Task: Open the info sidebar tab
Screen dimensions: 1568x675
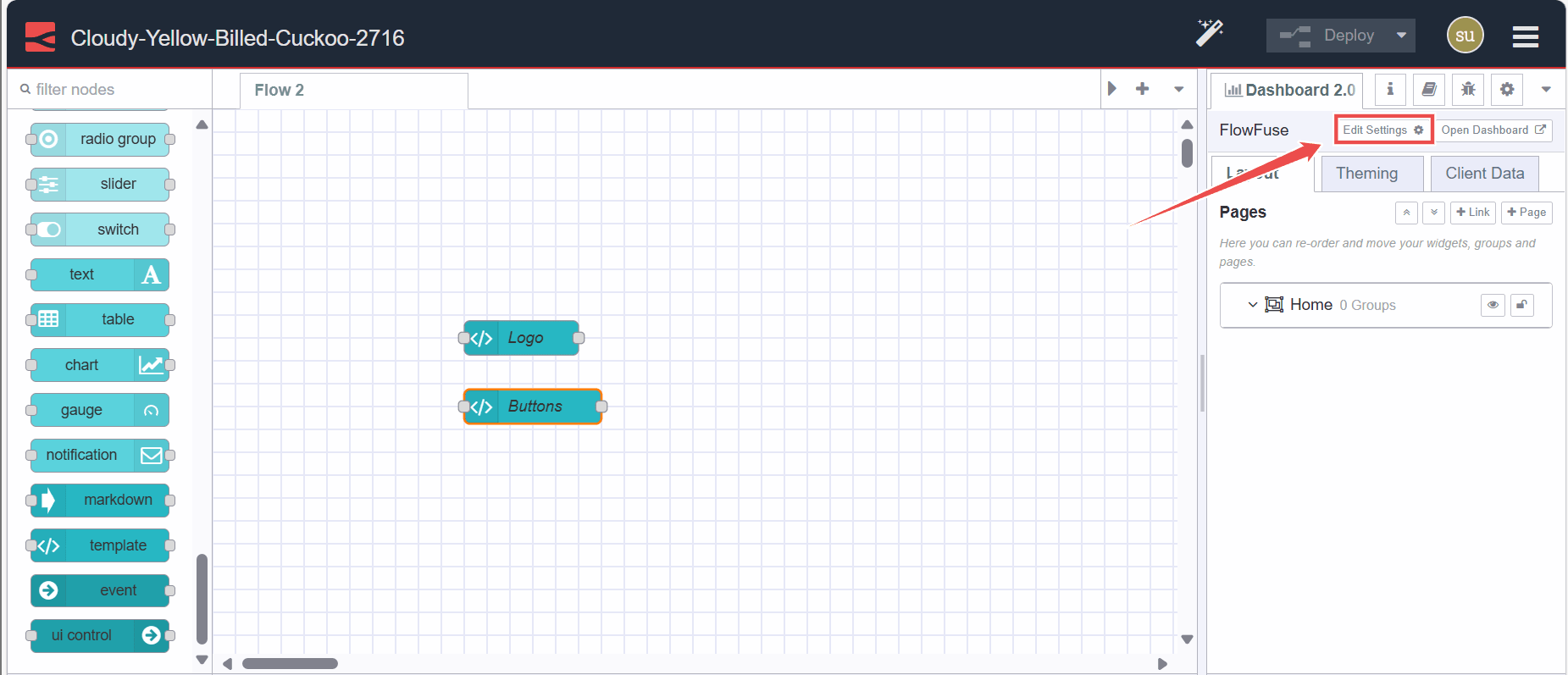Action: (1389, 89)
